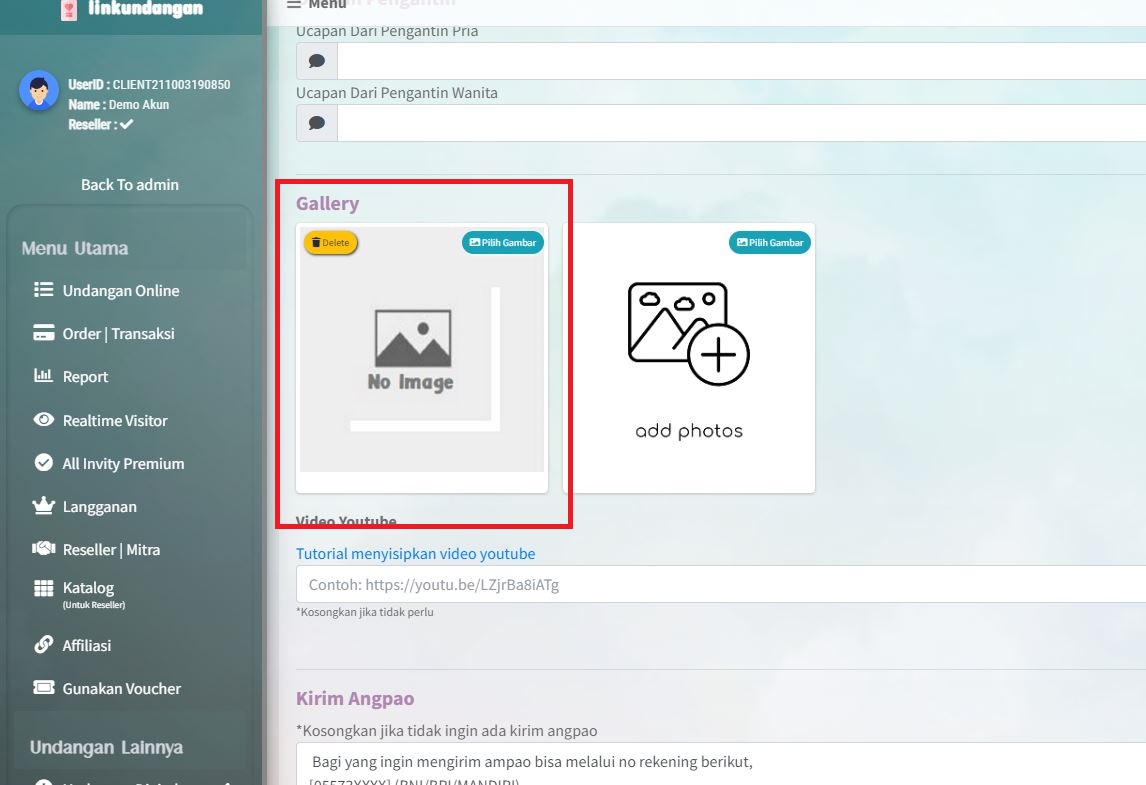1146x785 pixels.
Task: Click the Report bar chart icon
Action: 43,376
